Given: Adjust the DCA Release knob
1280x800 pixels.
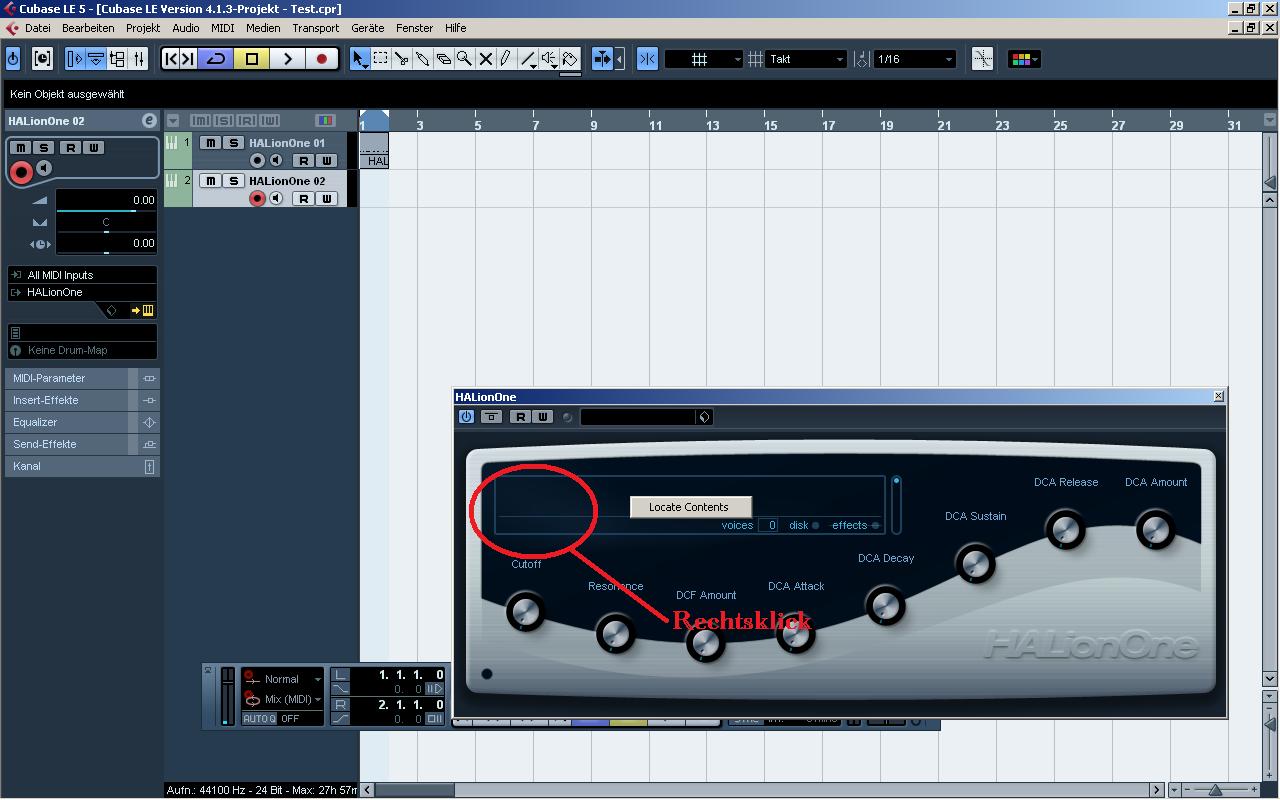Looking at the screenshot, I should (1066, 529).
